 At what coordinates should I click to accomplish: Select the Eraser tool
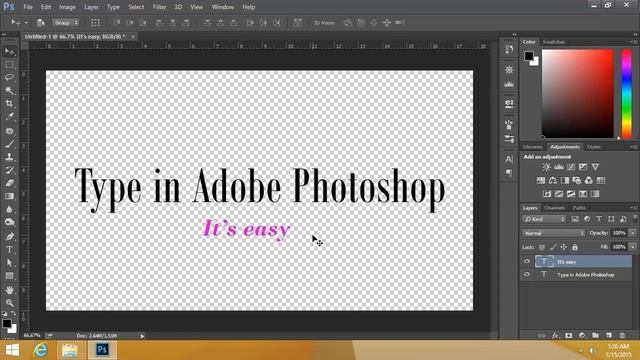tap(9, 183)
